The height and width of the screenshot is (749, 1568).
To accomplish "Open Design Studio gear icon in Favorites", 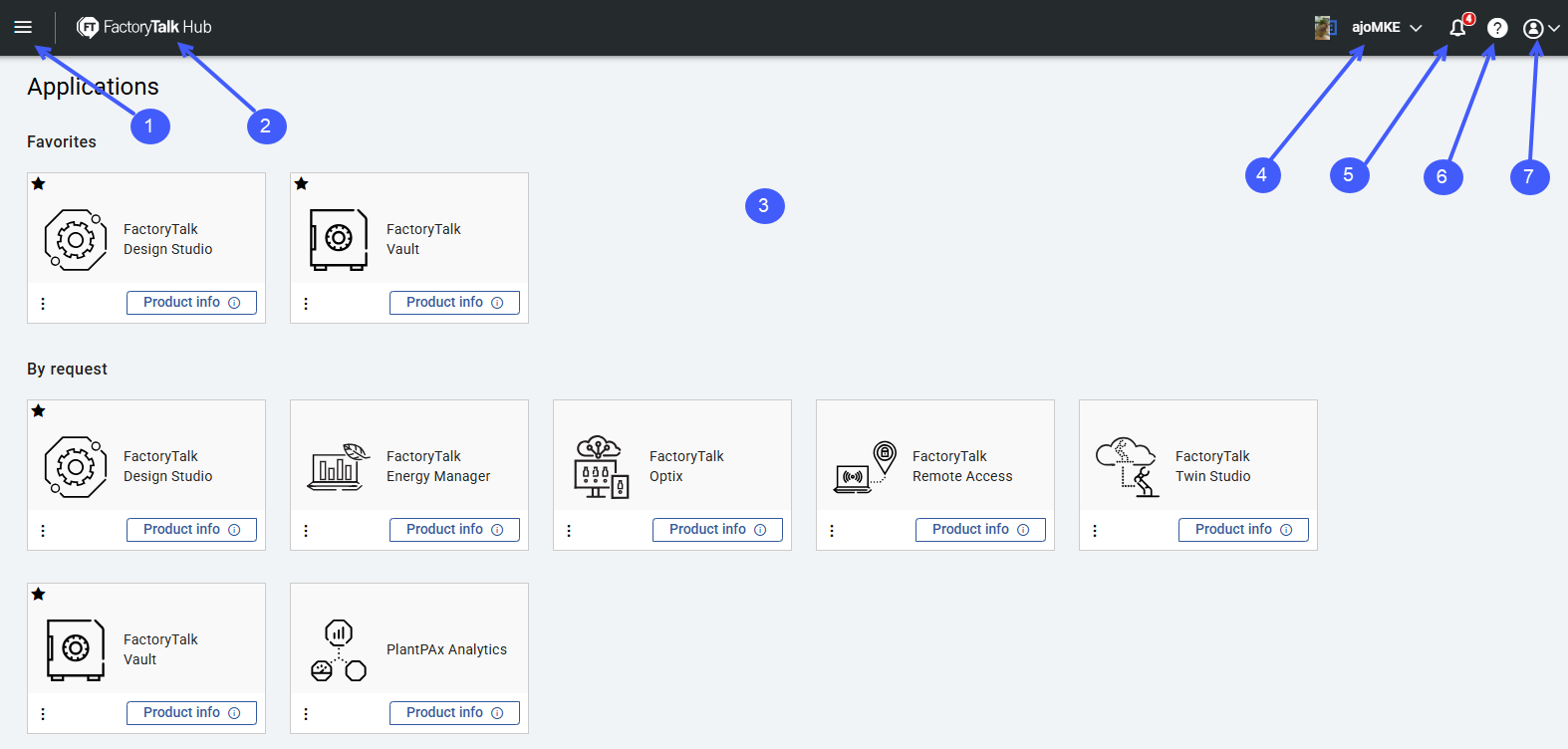I will coord(76,239).
